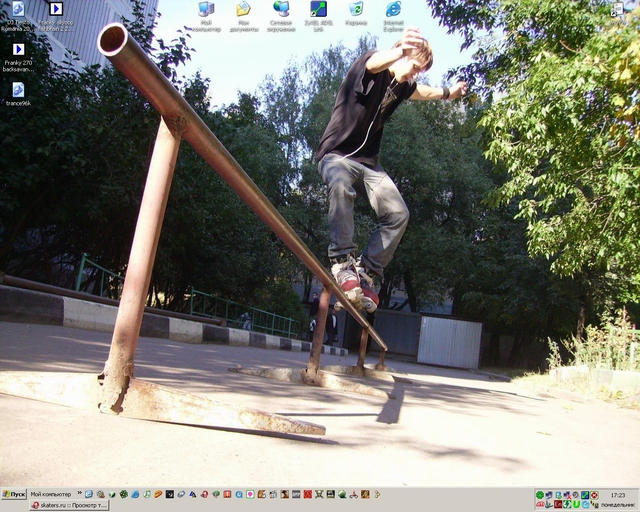The image size is (640, 512).
Task: Launch Internet Explorer from desktop
Action: pos(393,10)
